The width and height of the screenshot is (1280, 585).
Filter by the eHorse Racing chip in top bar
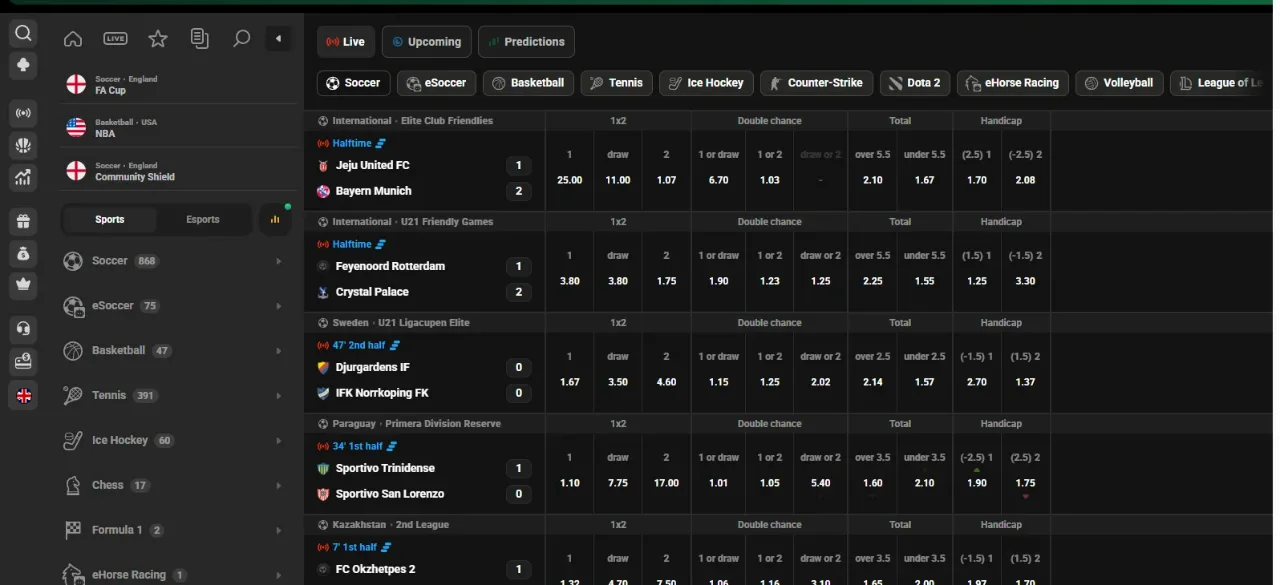coord(1013,83)
